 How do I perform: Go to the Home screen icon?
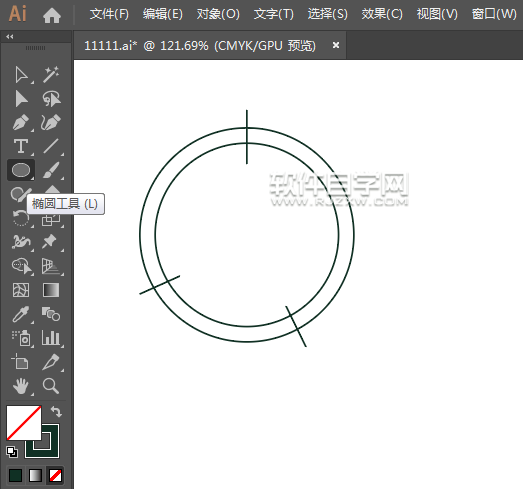point(52,15)
